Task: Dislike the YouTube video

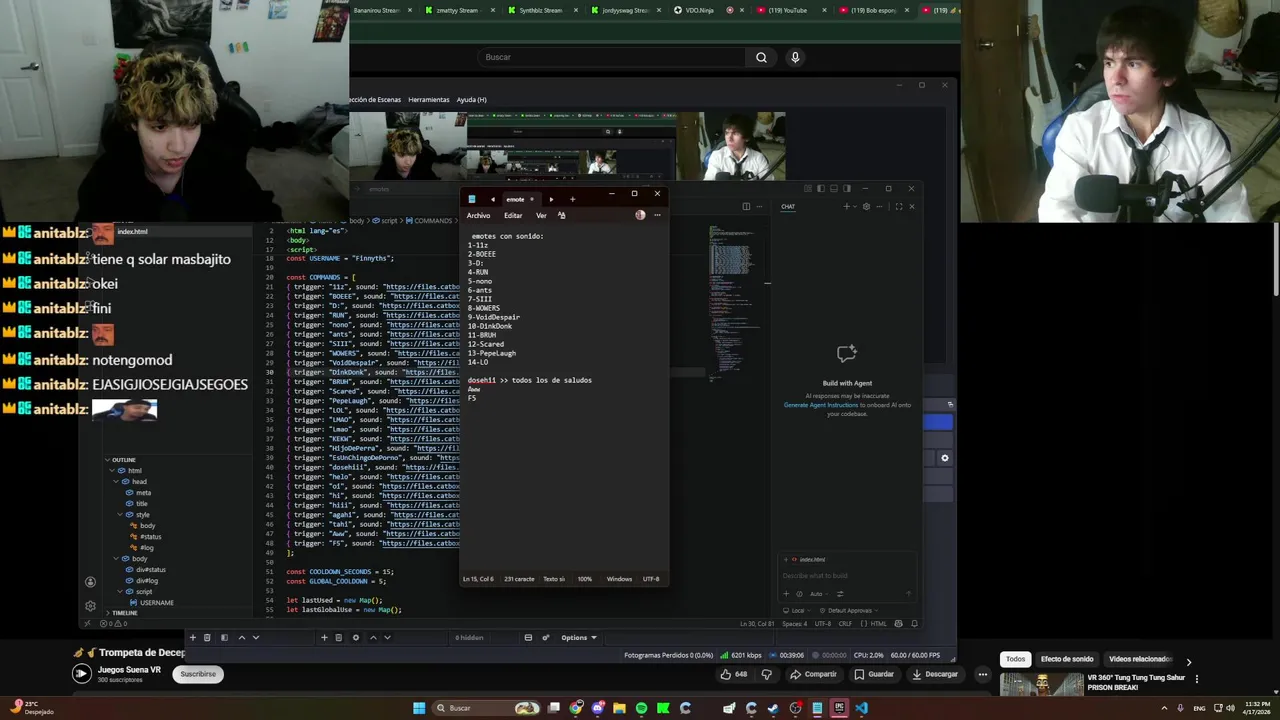Action: (x=767, y=674)
